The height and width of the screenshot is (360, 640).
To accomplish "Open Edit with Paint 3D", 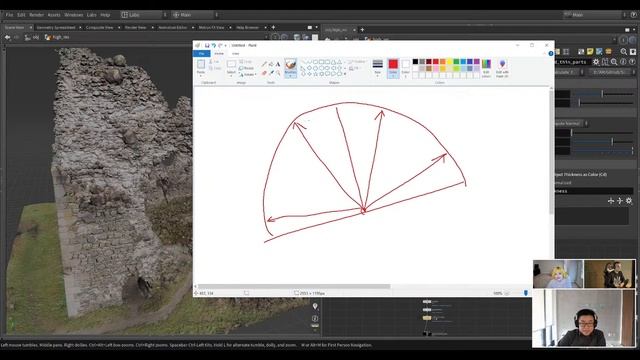I will coord(502,68).
